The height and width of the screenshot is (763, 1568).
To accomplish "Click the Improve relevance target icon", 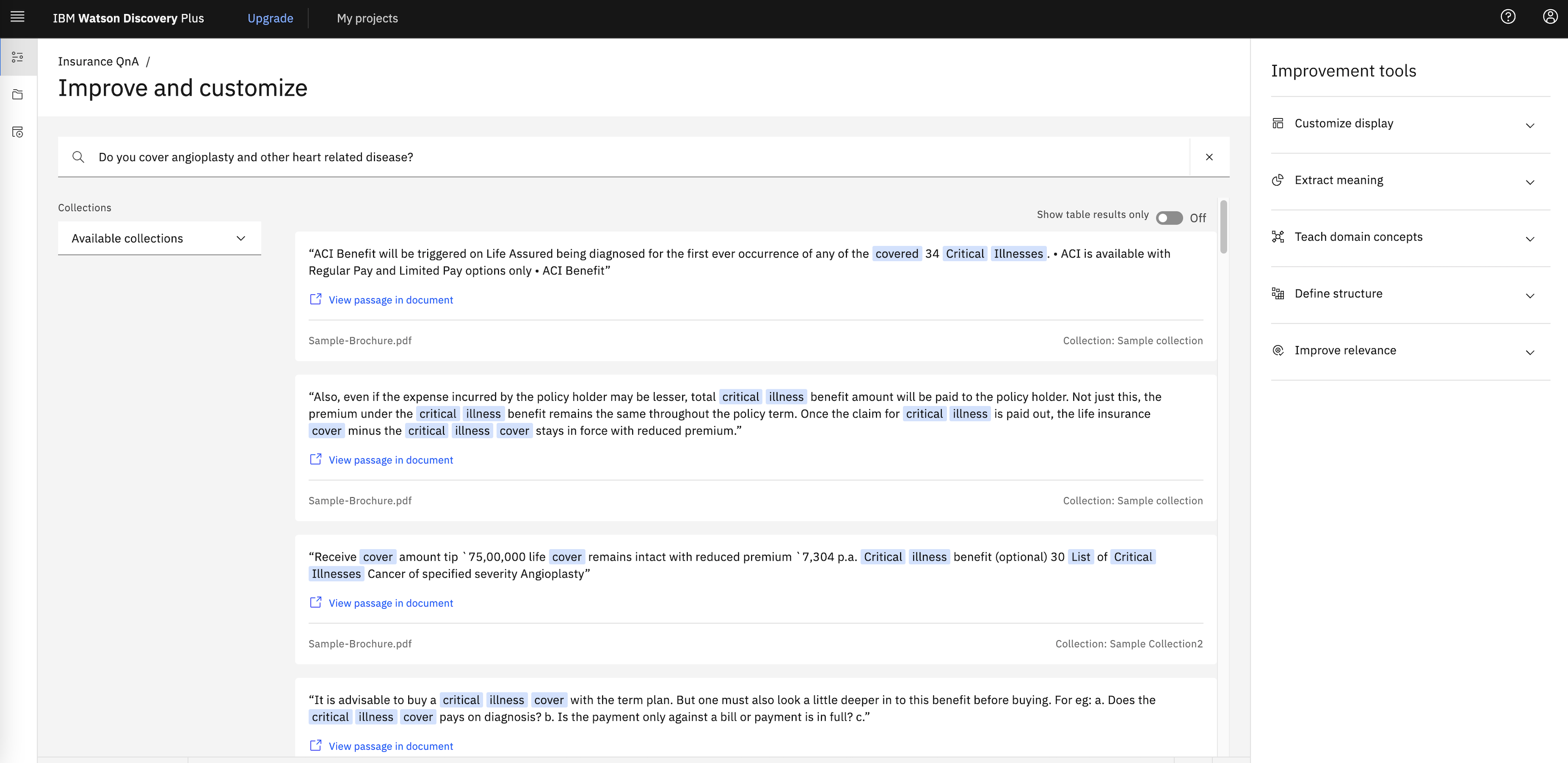I will point(1278,350).
